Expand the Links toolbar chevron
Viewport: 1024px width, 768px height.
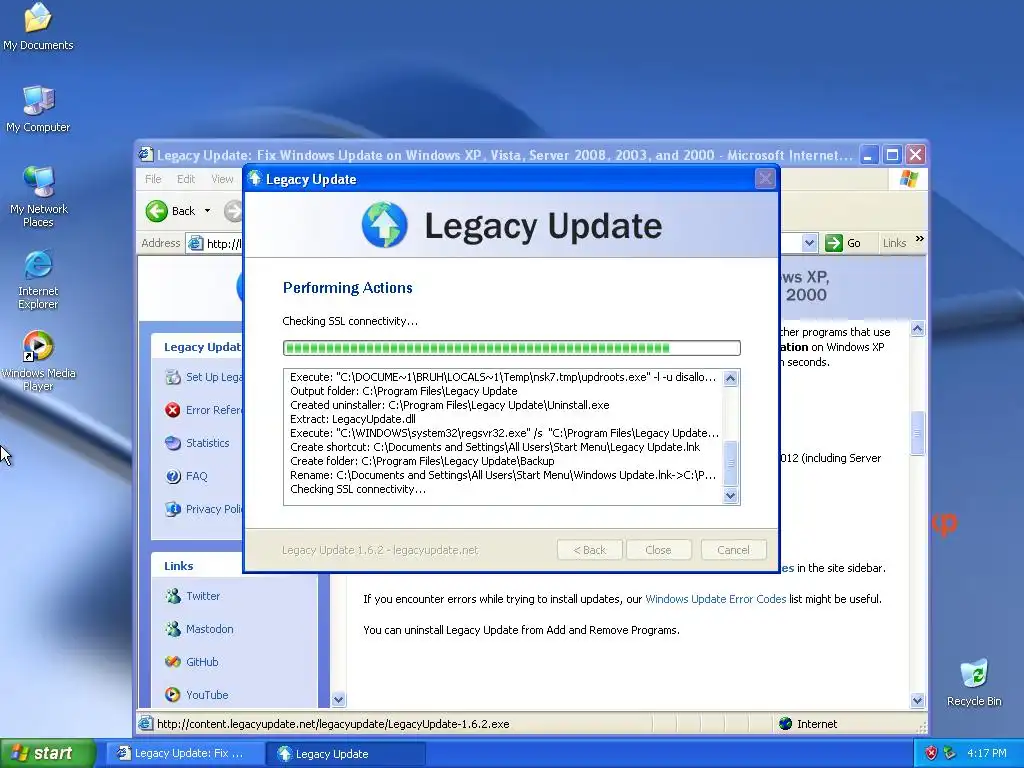tap(920, 239)
